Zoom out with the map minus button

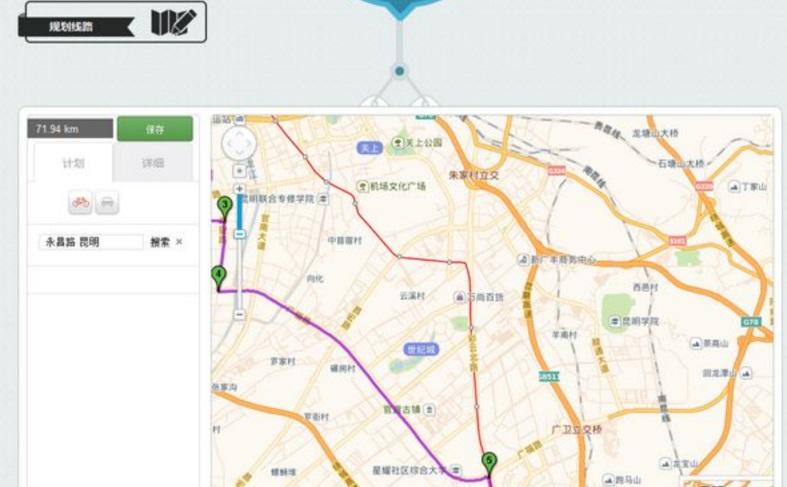pyautogui.click(x=240, y=314)
